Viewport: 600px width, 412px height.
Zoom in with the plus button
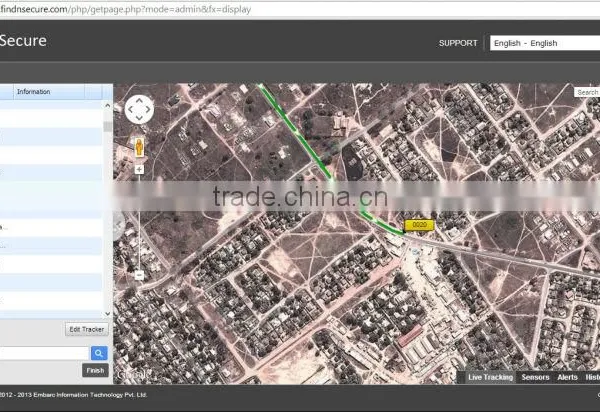click(139, 169)
